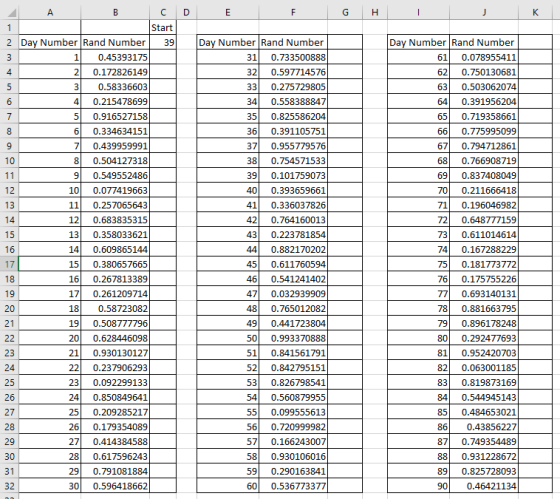This screenshot has height=499, width=560.
Task: Select cell with value 0.733500888
Action: pos(293,57)
